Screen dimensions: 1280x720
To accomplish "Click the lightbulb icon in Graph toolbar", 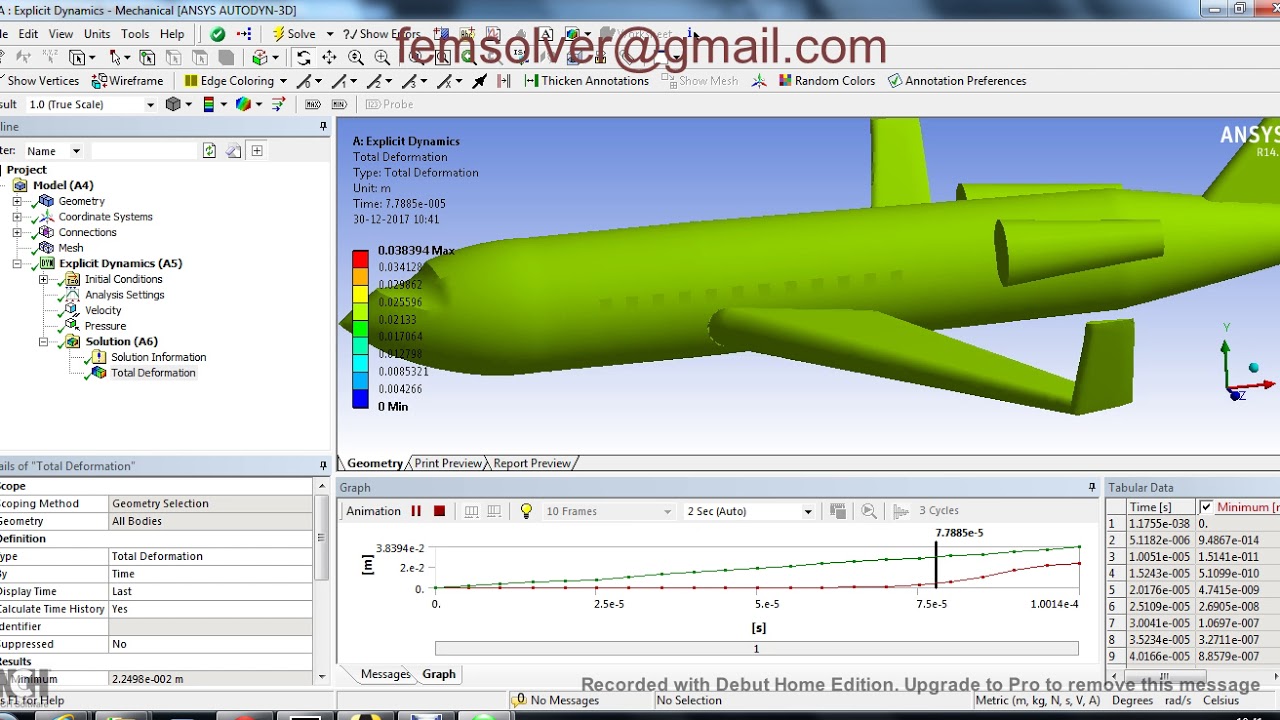I will [526, 511].
